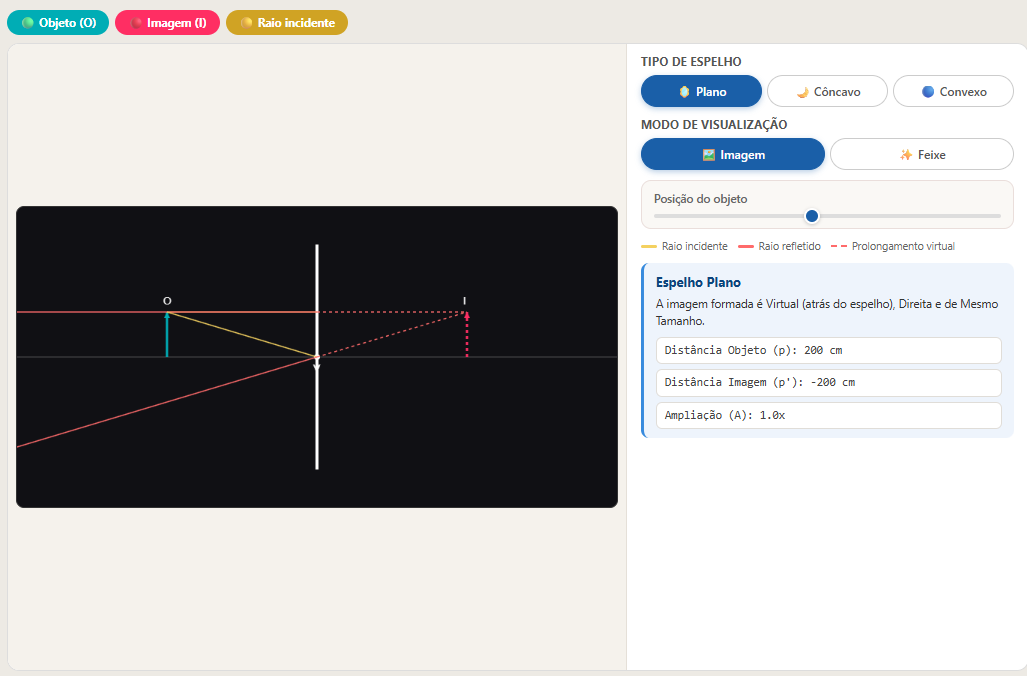
Task: Select the Plano mirror type
Action: pos(701,91)
